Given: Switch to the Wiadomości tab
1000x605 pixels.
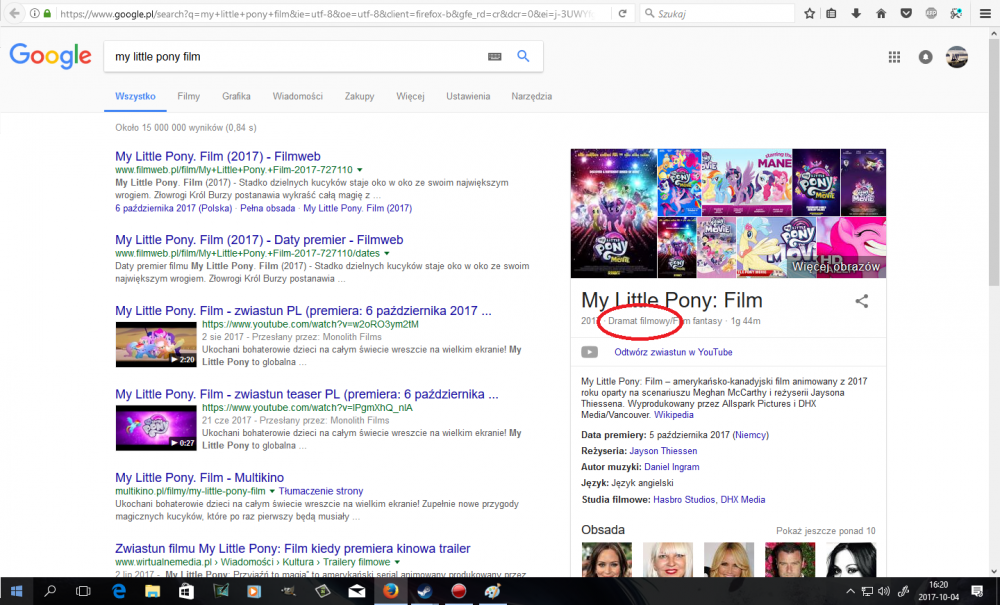Looking at the screenshot, I should click(297, 96).
